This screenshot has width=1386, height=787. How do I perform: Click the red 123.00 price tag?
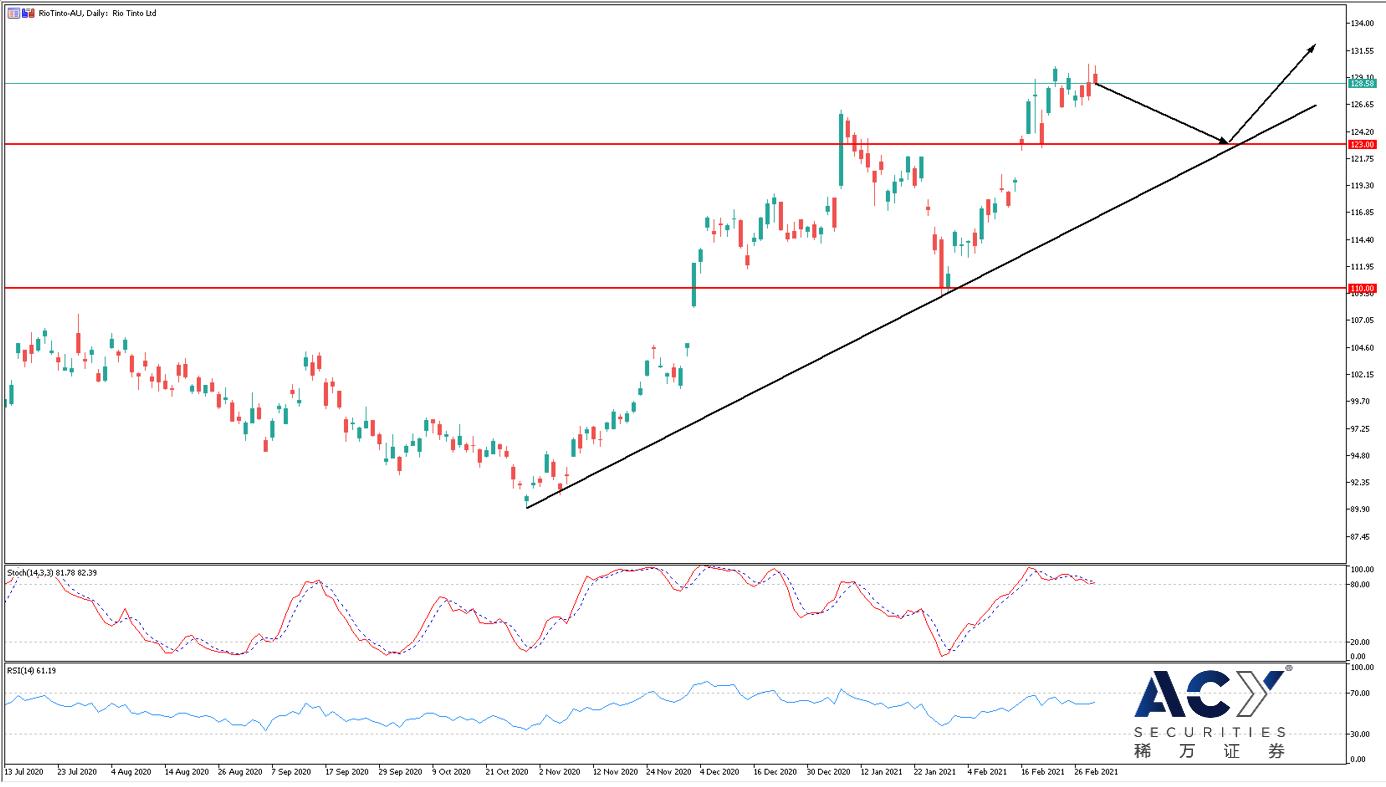[1363, 144]
